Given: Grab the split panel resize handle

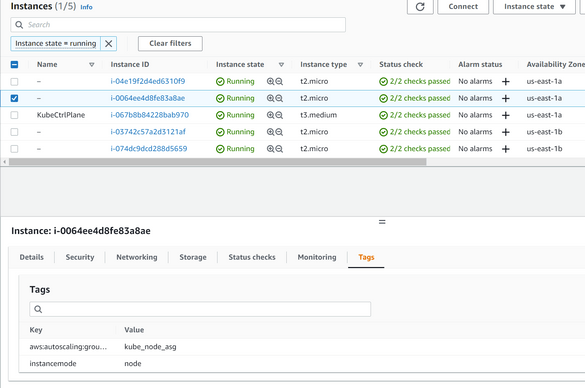Looking at the screenshot, I should (x=382, y=222).
